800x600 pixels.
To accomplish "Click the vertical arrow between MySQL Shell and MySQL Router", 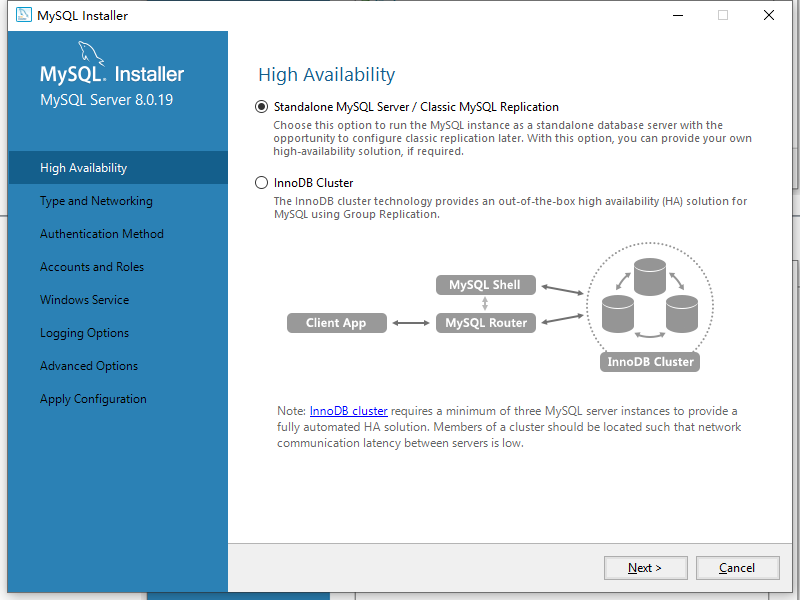I will [485, 304].
